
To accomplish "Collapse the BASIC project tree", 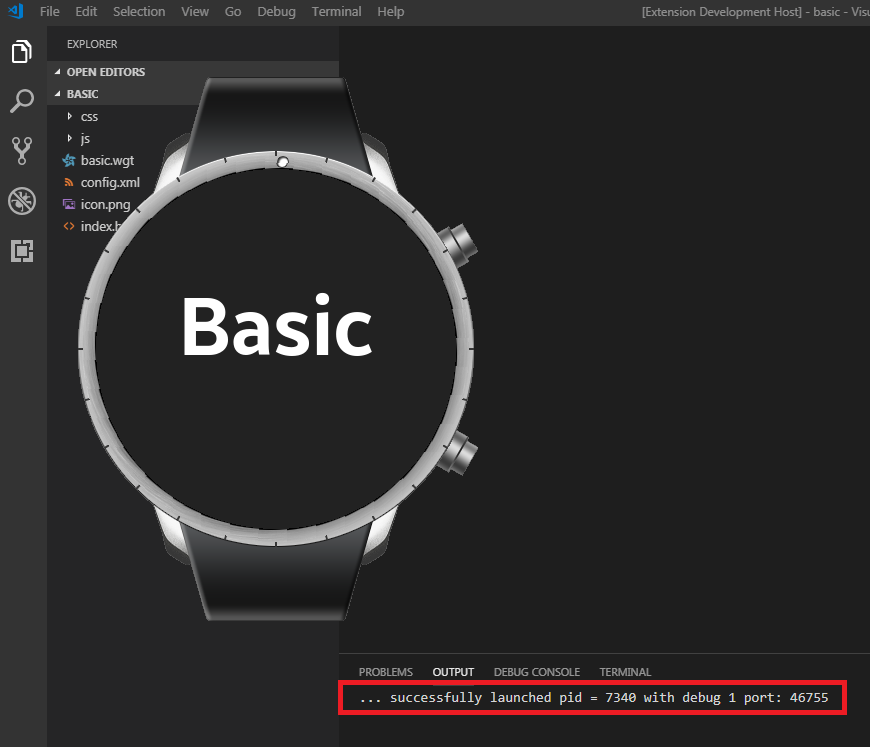I will (x=58, y=93).
